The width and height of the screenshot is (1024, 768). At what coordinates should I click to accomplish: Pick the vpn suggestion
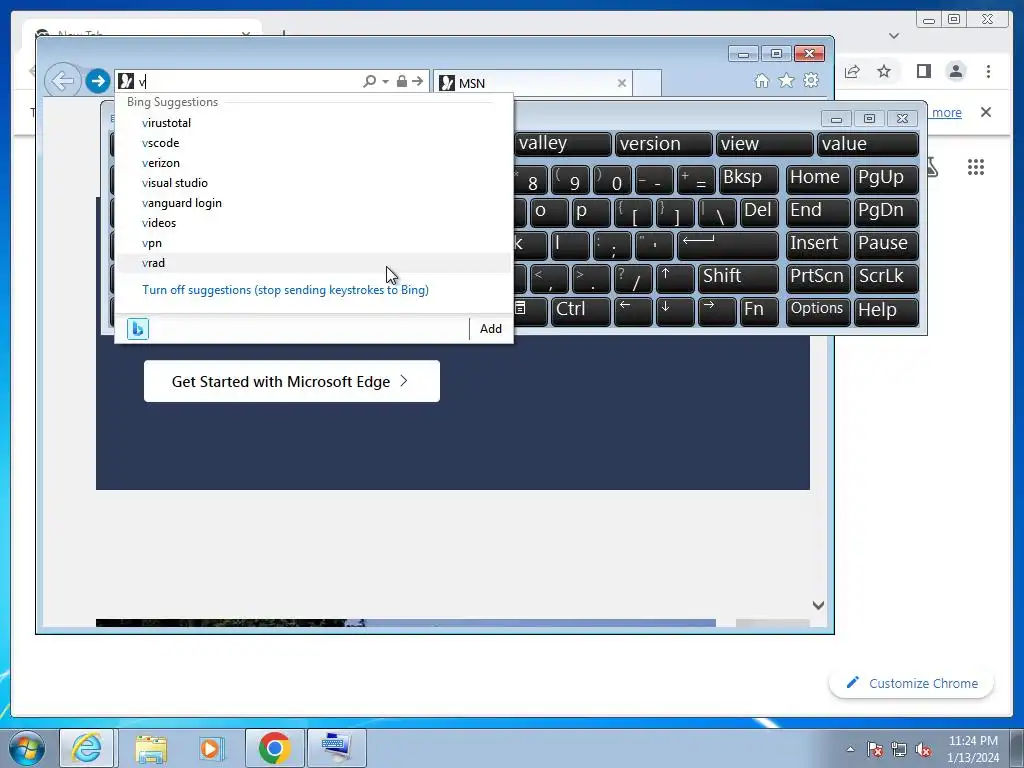[x=313, y=243]
